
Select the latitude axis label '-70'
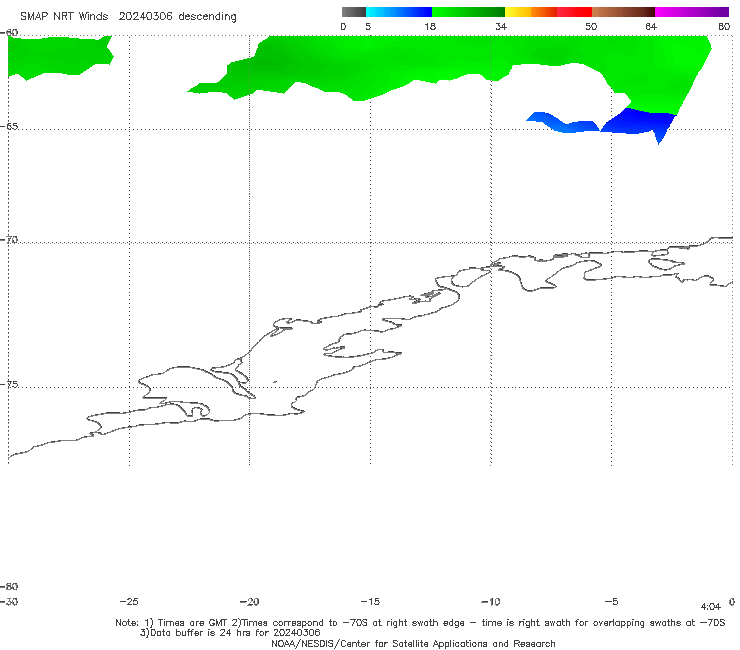tap(9, 240)
